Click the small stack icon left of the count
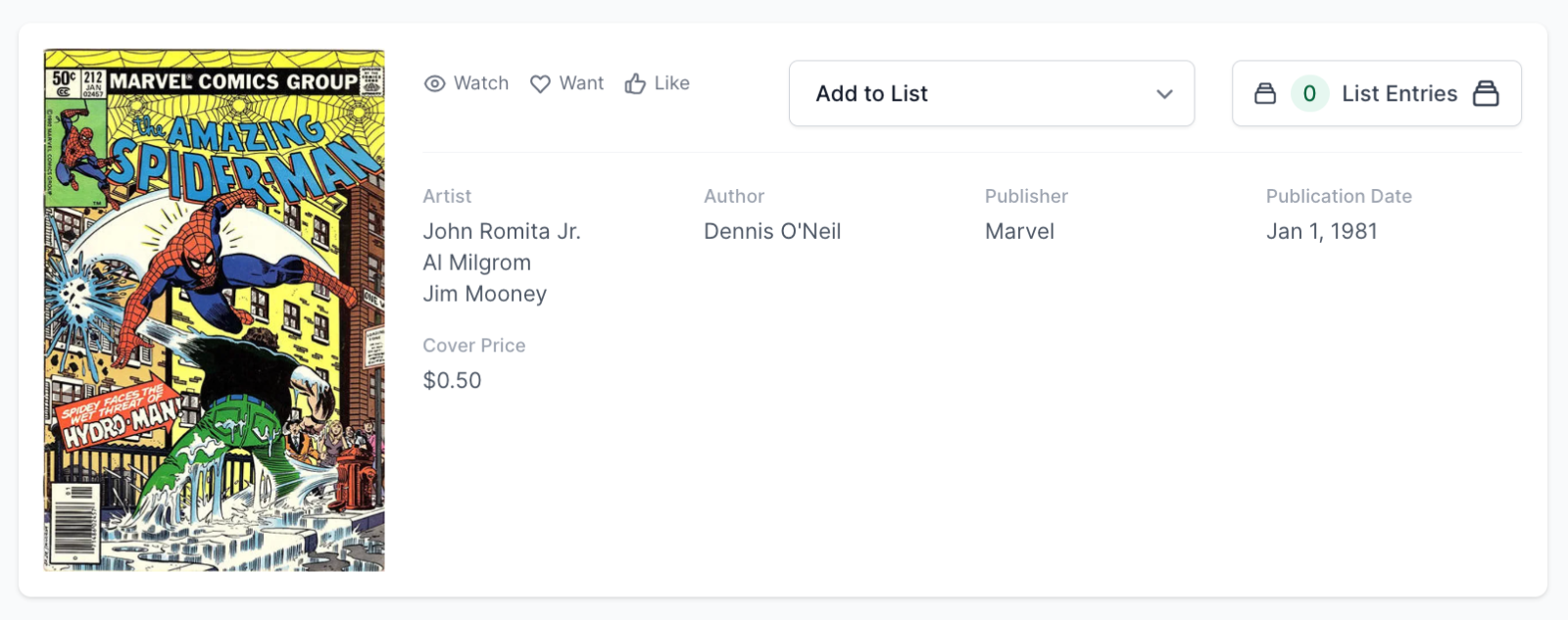 click(1265, 94)
